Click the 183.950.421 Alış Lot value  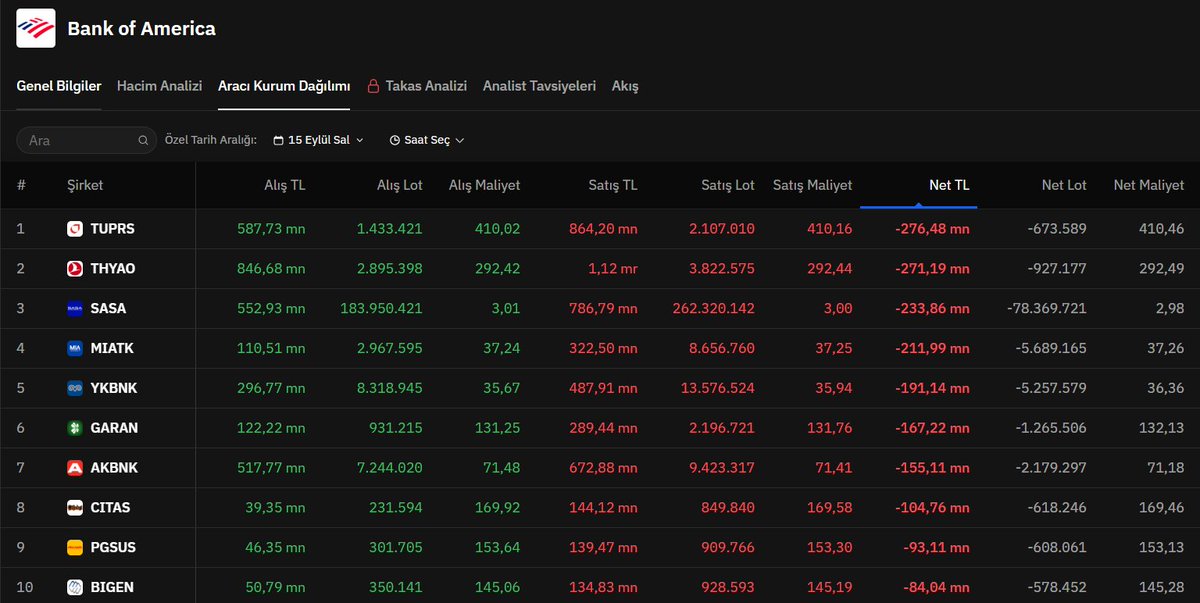click(x=381, y=309)
